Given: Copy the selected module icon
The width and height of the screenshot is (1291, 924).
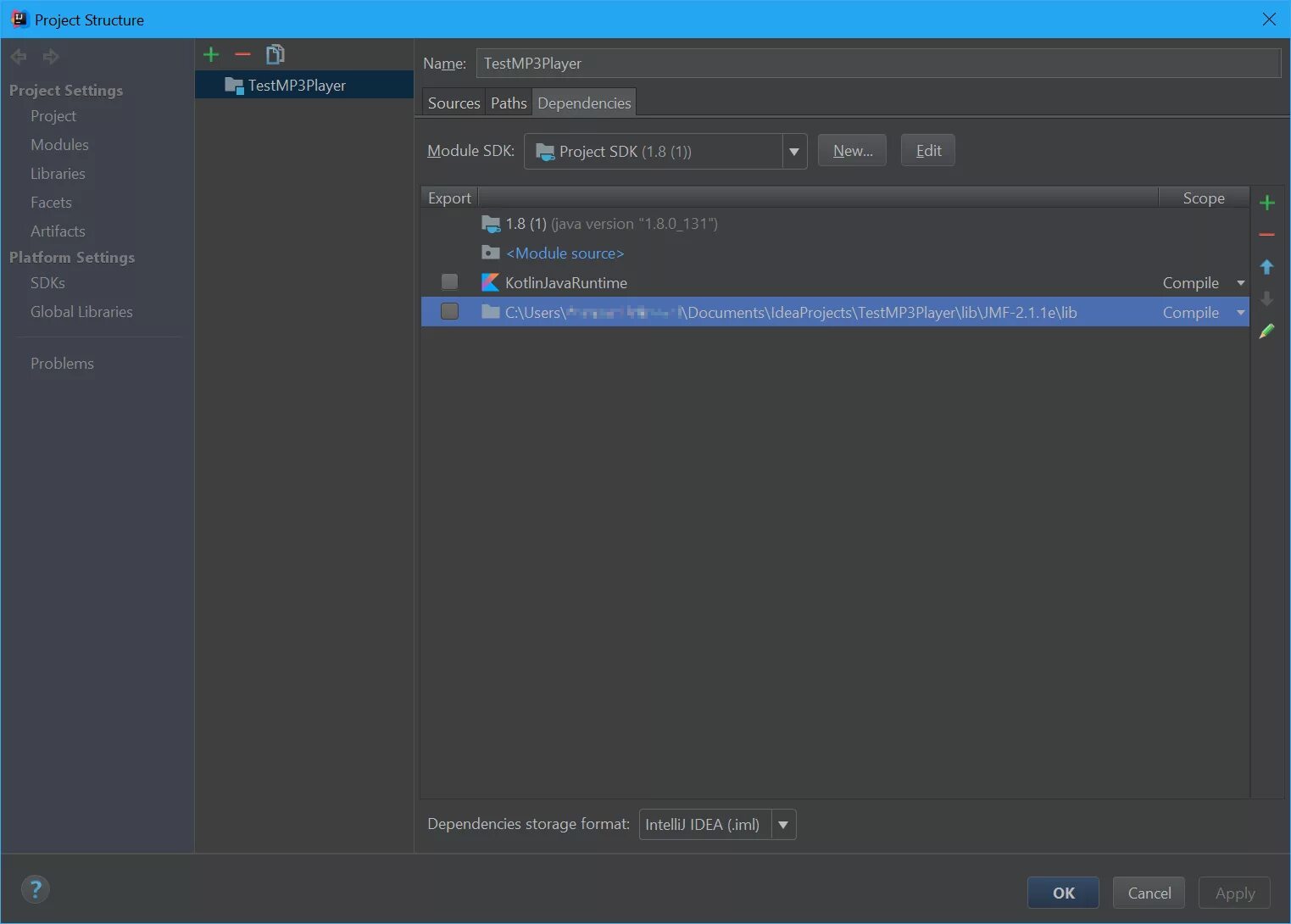Looking at the screenshot, I should coord(275,55).
